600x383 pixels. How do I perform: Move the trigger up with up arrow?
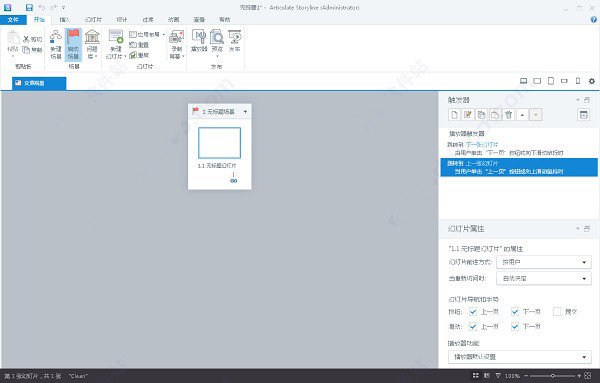522,115
